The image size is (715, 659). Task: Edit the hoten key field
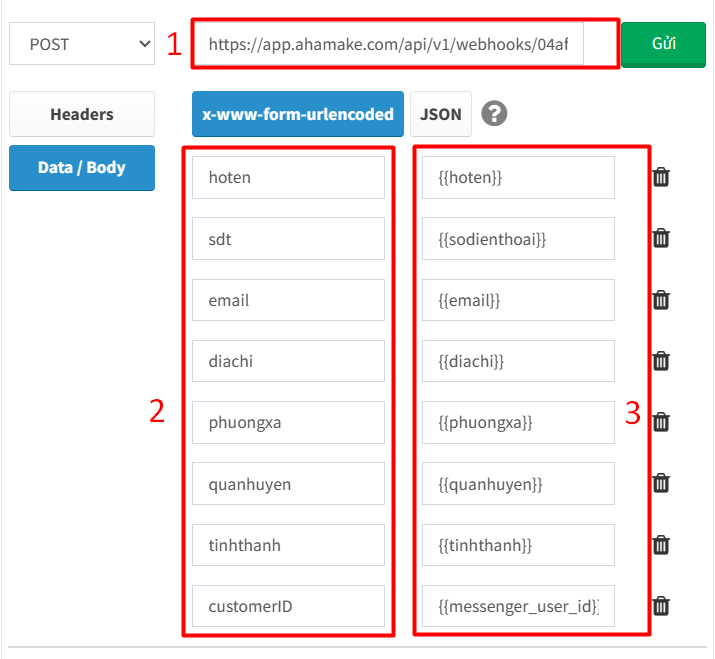click(x=288, y=177)
